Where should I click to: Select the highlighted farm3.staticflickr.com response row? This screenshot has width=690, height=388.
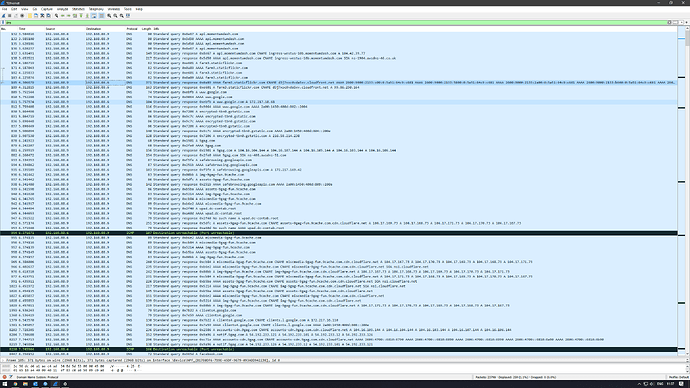[x=339, y=82]
